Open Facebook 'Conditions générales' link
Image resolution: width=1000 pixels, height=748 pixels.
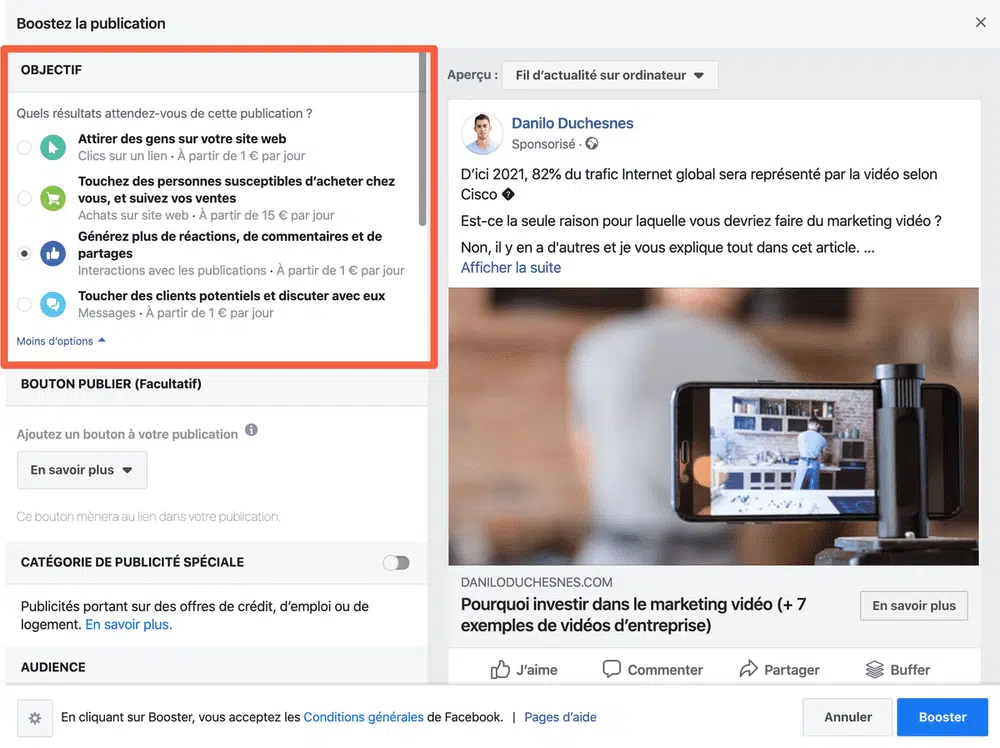[x=364, y=717]
